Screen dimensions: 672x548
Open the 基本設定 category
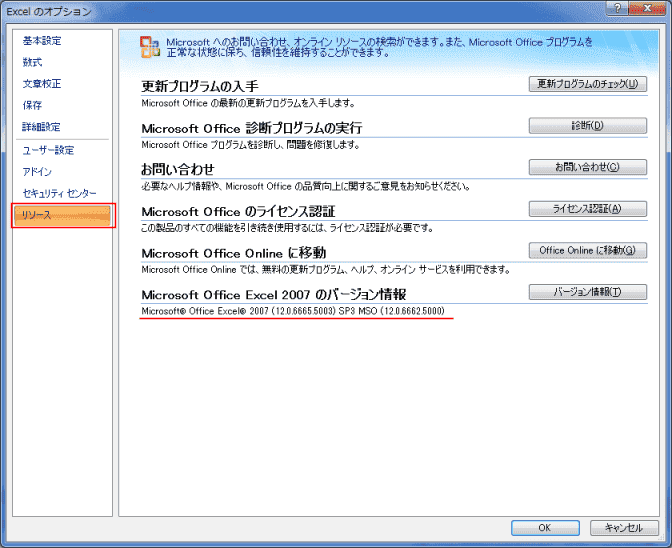[42, 41]
